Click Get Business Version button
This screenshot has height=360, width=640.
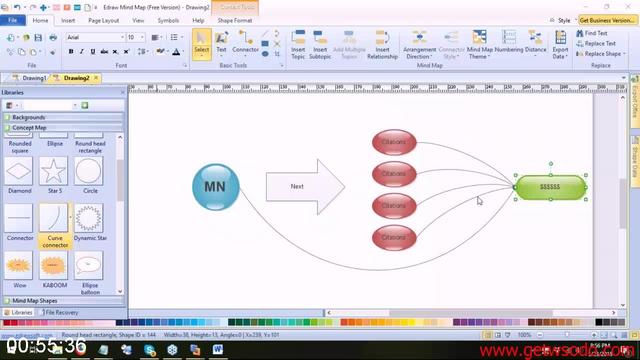[607, 20]
